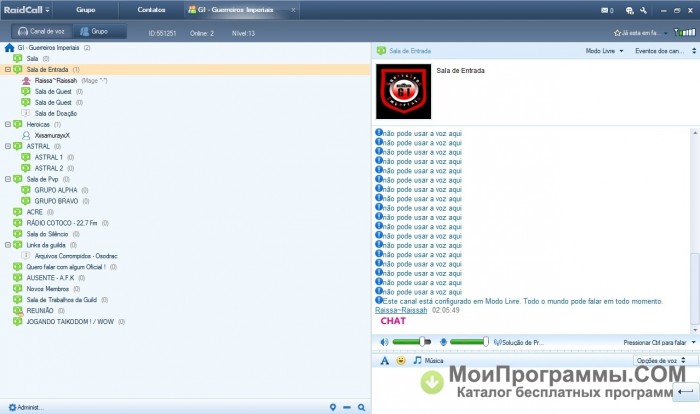
Task: Collapse the Links da guilda channel
Action: [8, 245]
